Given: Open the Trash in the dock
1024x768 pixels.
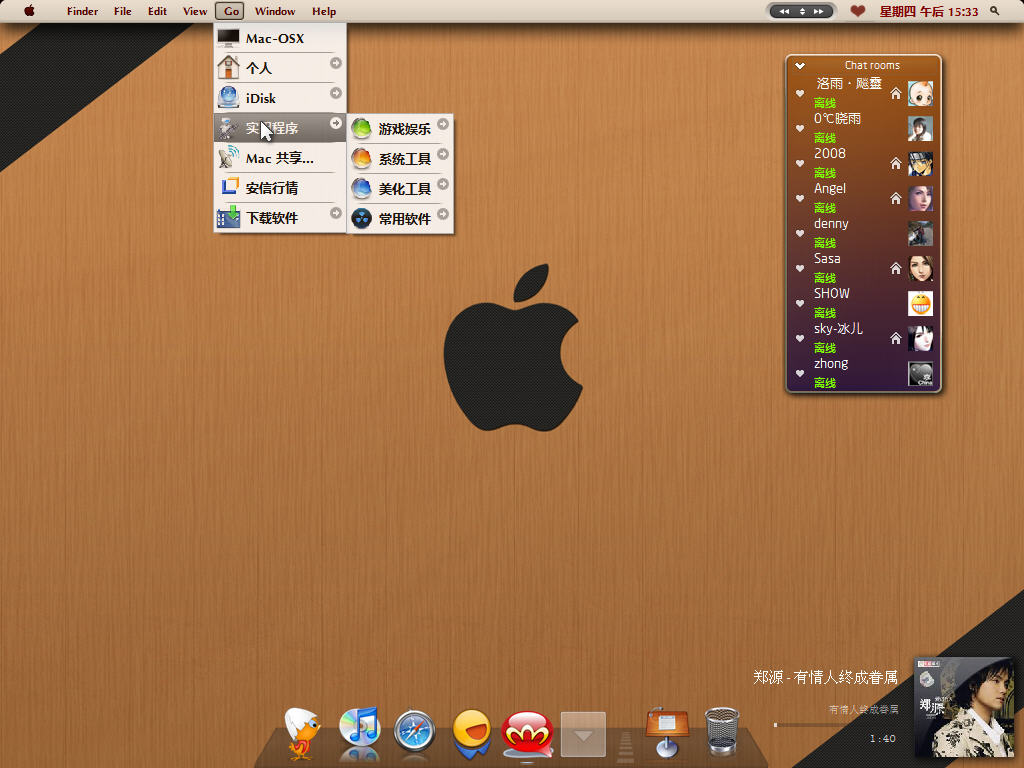Looking at the screenshot, I should coord(722,731).
